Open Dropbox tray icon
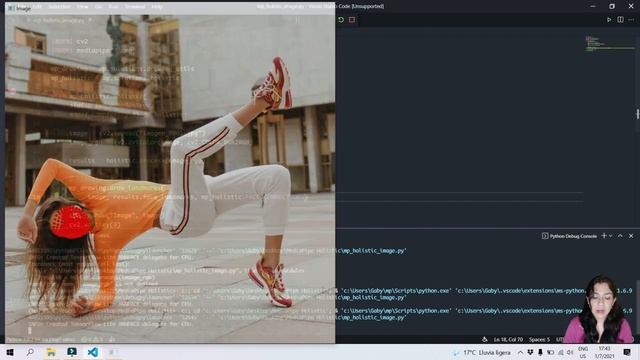The height and width of the screenshot is (360, 640). tap(530, 352)
